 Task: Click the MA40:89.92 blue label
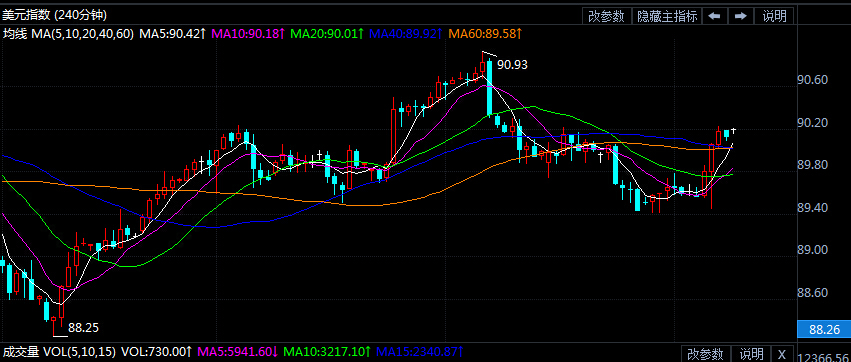(406, 34)
